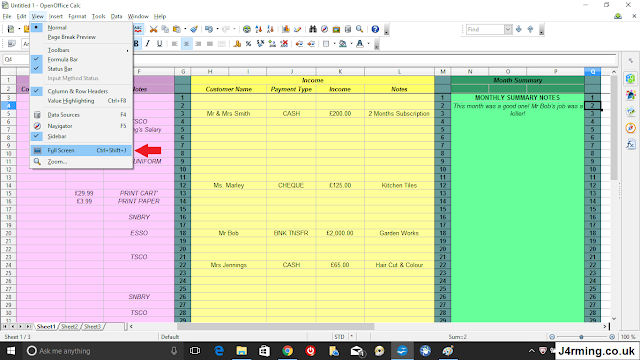The width and height of the screenshot is (640, 360).
Task: Click the Cut scissors icon in toolbar
Action: tap(153, 29)
